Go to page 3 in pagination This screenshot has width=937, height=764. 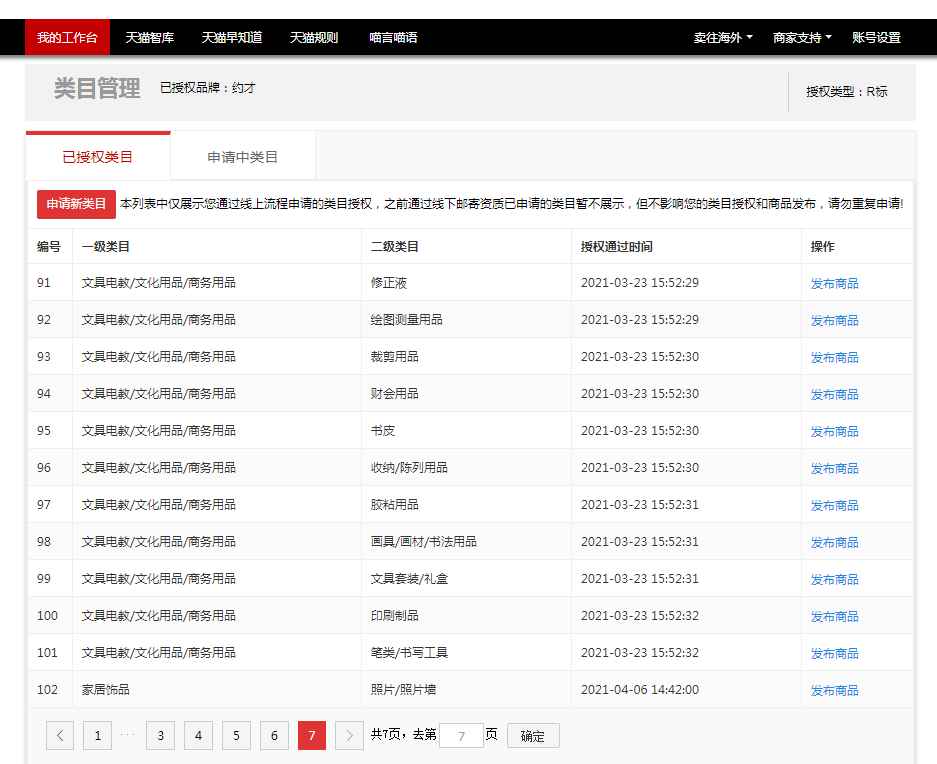(161, 735)
